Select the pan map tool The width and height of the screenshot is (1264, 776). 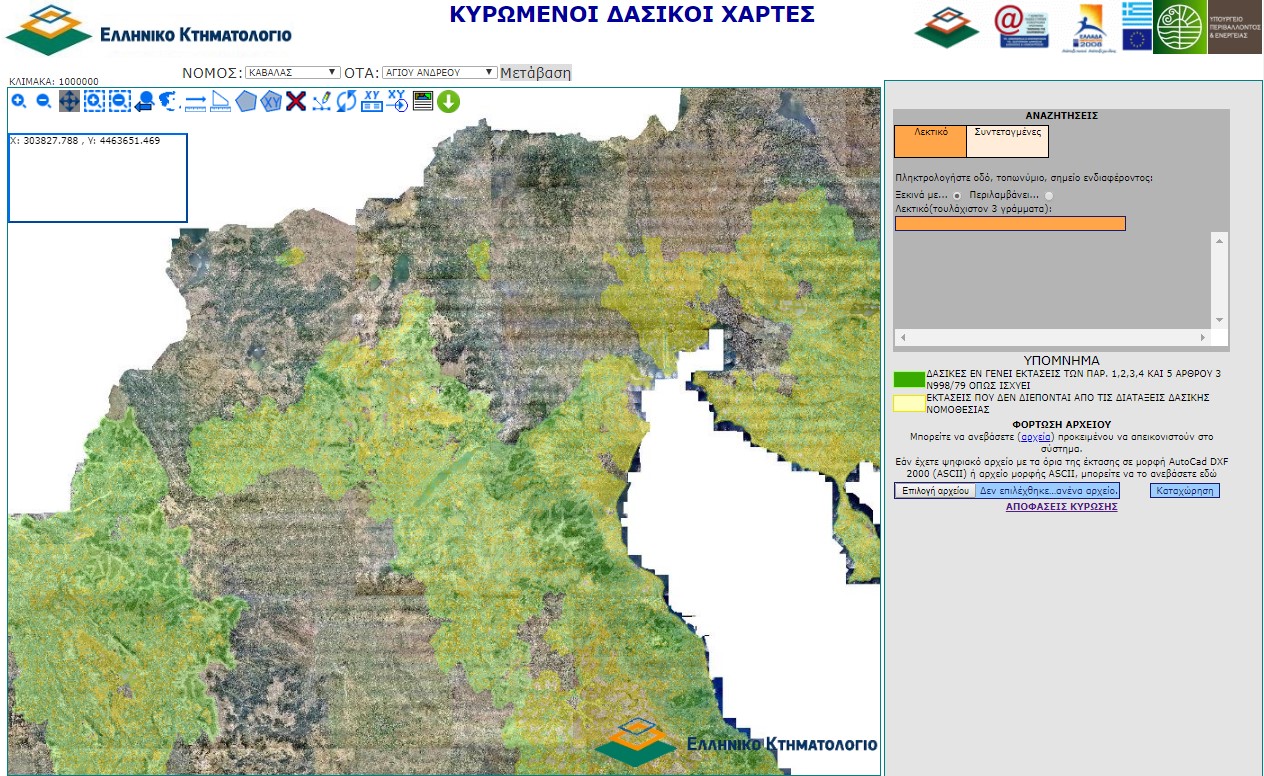coord(69,101)
